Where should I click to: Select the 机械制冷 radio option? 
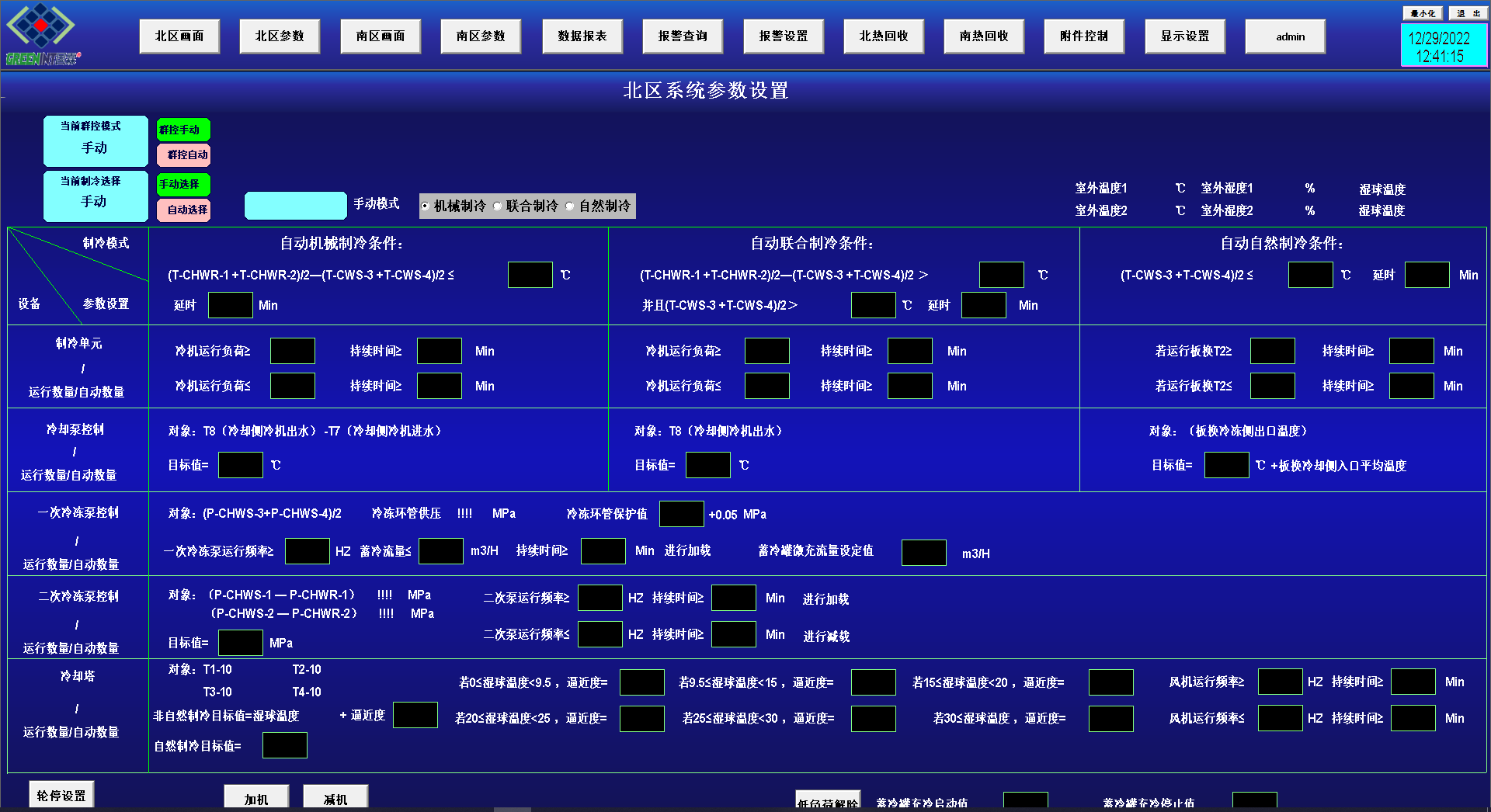coord(426,206)
